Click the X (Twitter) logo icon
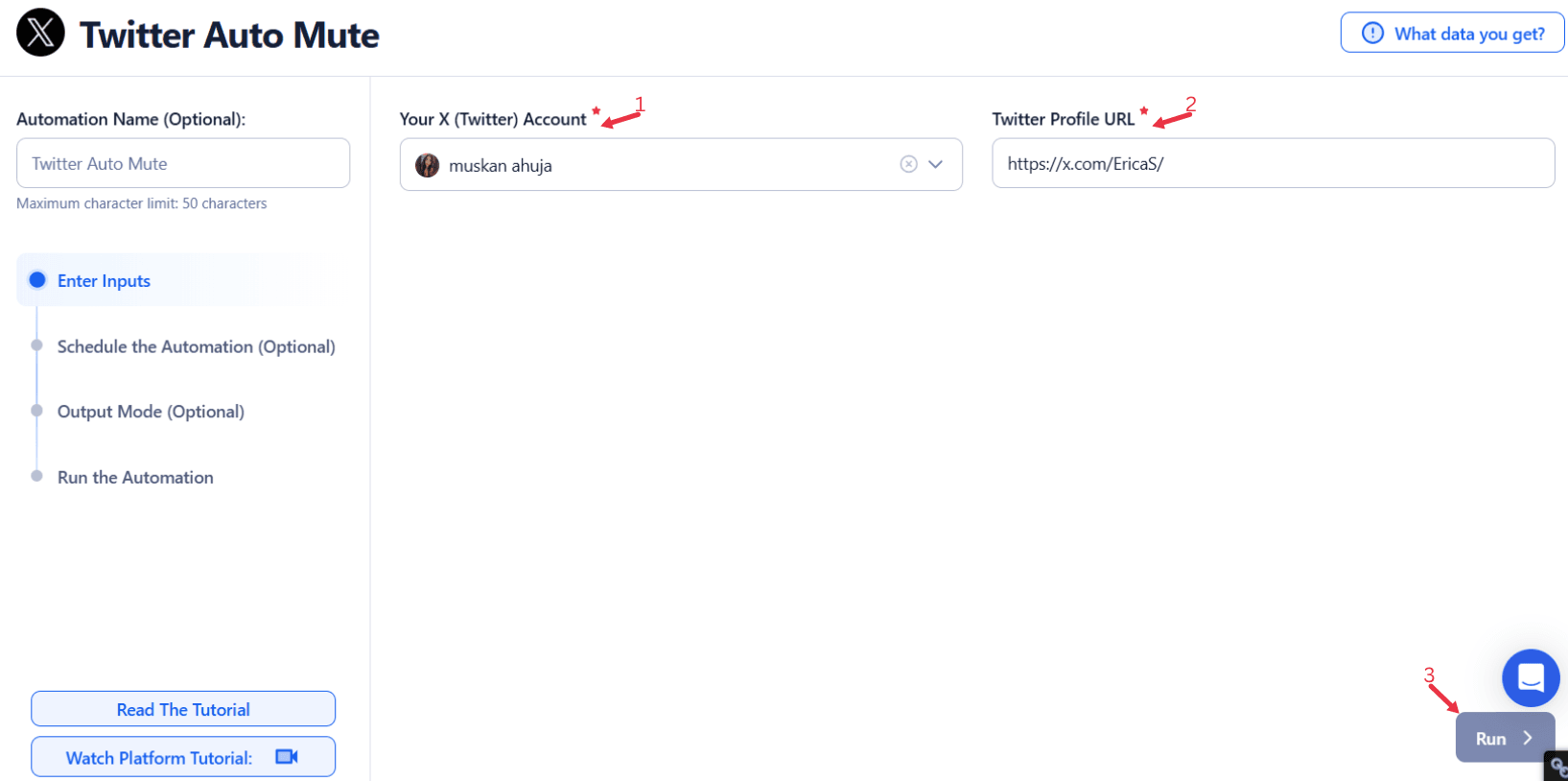1568x781 pixels. [x=40, y=33]
